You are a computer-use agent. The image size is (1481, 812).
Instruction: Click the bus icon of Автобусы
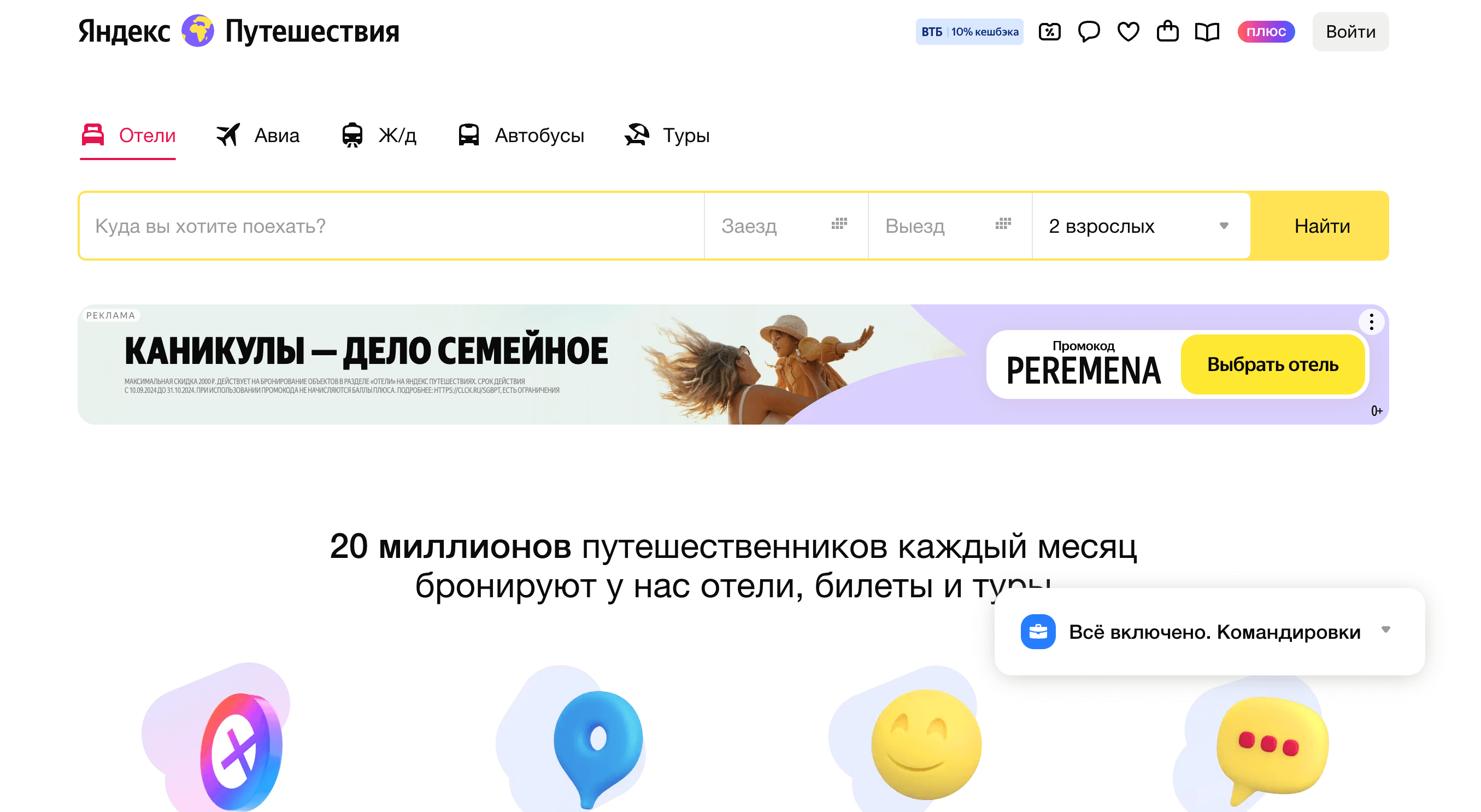[x=468, y=135]
